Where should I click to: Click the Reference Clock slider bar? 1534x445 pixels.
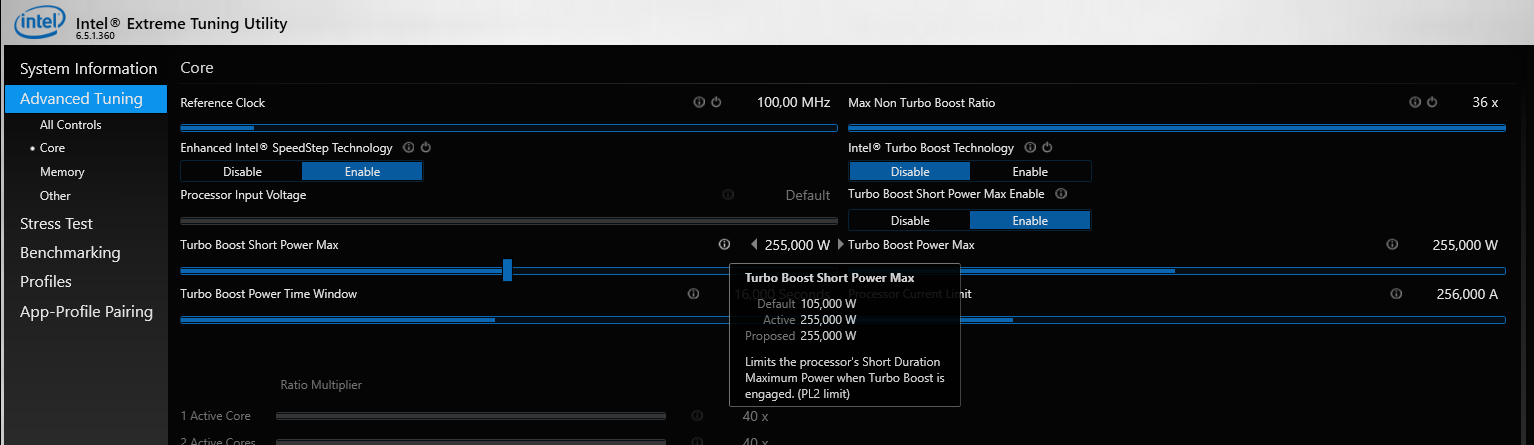[x=509, y=128]
